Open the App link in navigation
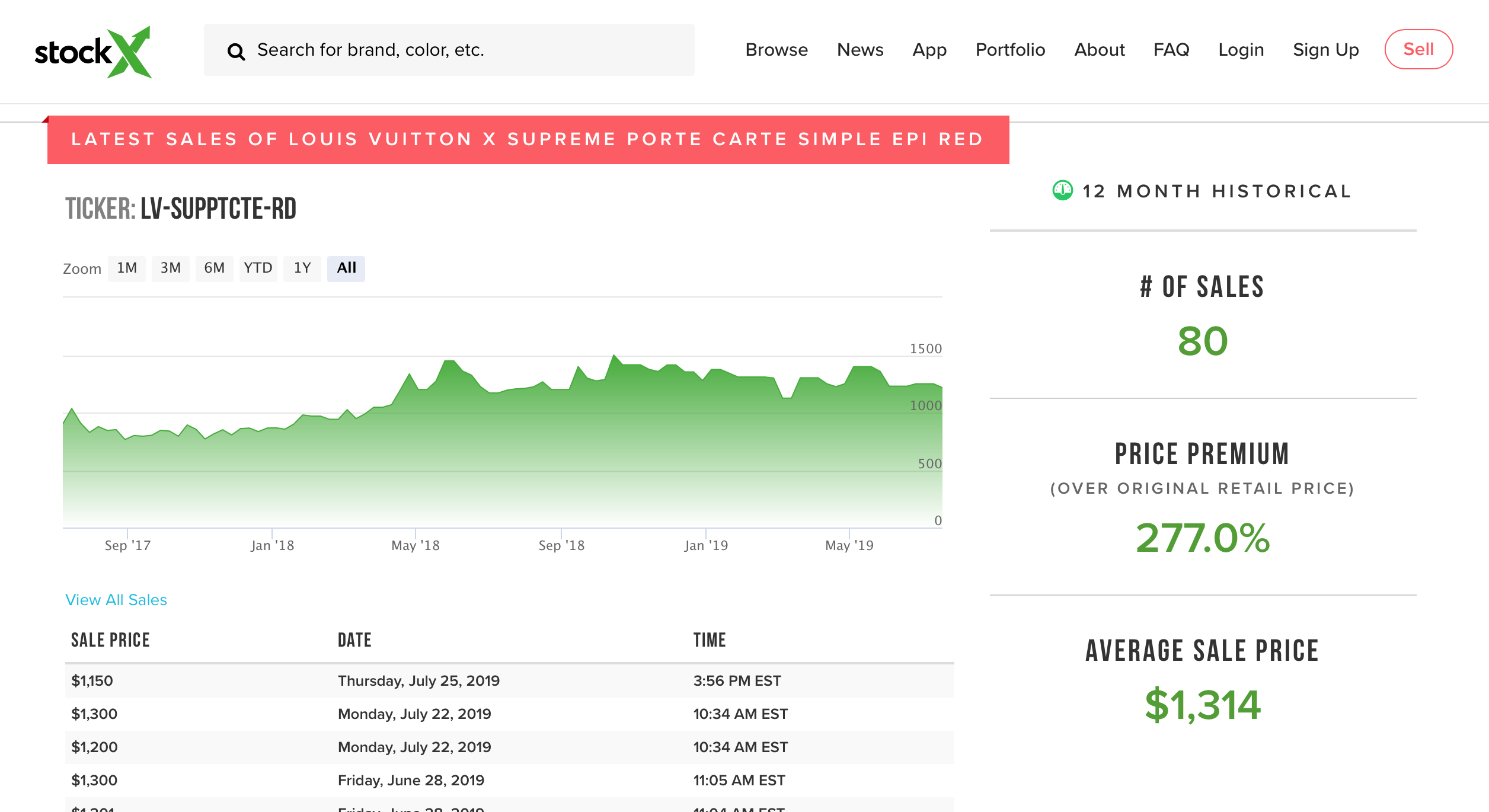 click(929, 50)
